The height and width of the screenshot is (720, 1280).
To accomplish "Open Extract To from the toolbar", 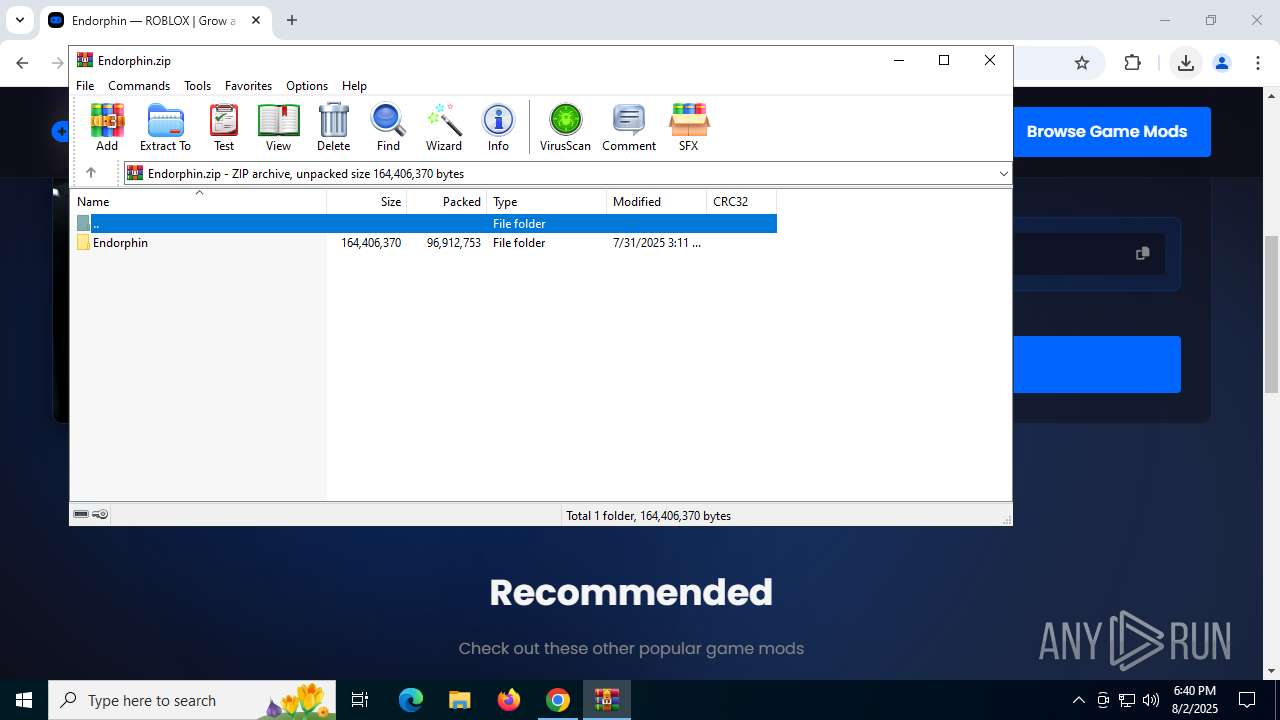I will coord(165,127).
